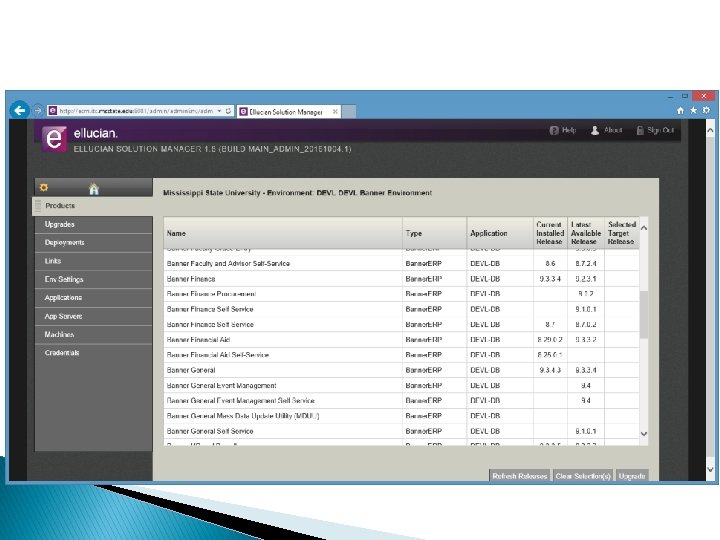Viewport: 720px width, 540px height.
Task: Select Deployments in the sidebar
Action: tap(94, 242)
